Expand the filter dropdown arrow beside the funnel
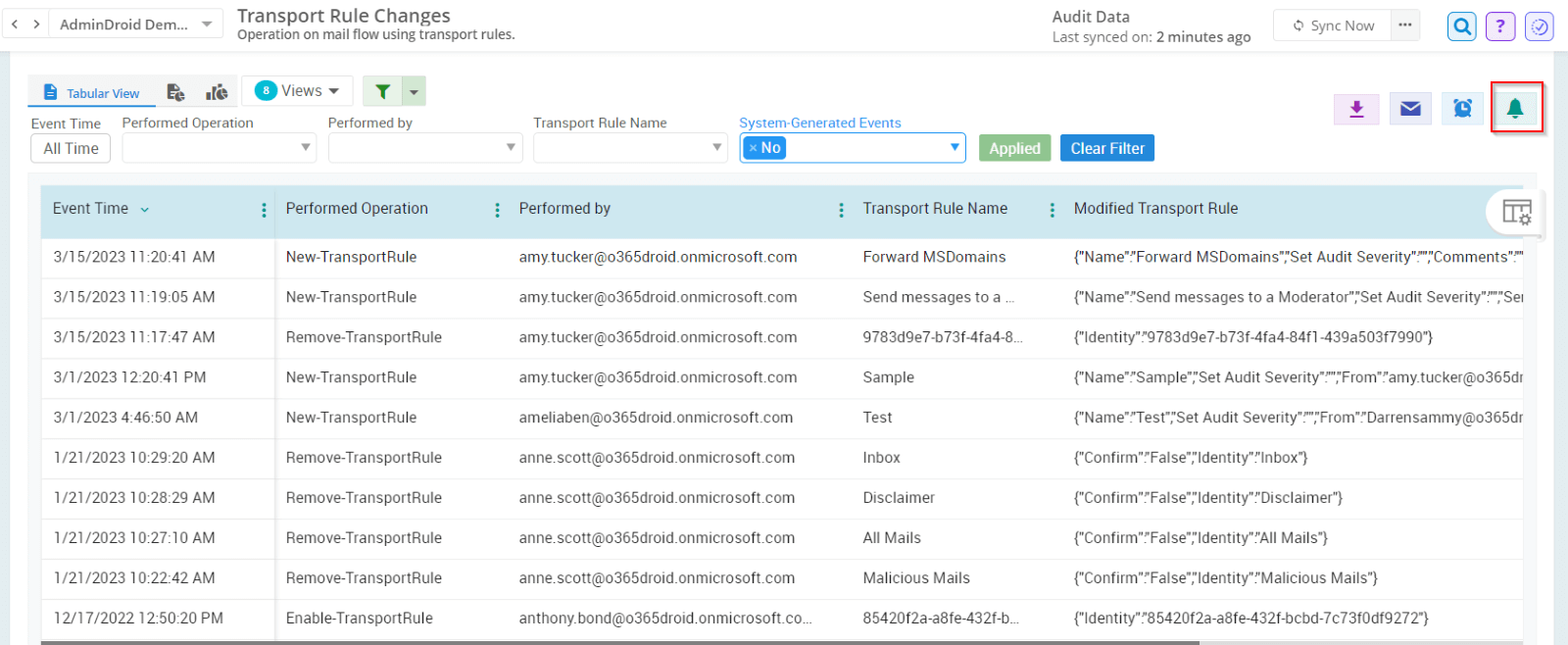The image size is (1568, 645). [x=414, y=91]
